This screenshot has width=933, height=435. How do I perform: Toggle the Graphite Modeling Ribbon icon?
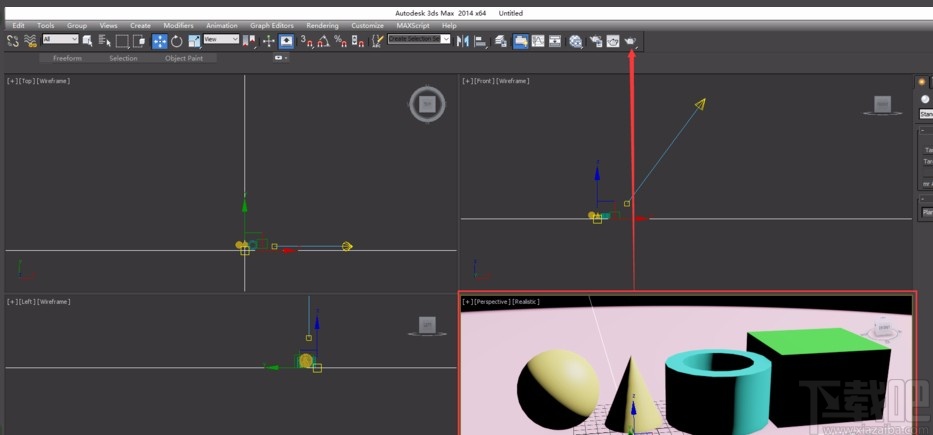pyautogui.click(x=521, y=40)
